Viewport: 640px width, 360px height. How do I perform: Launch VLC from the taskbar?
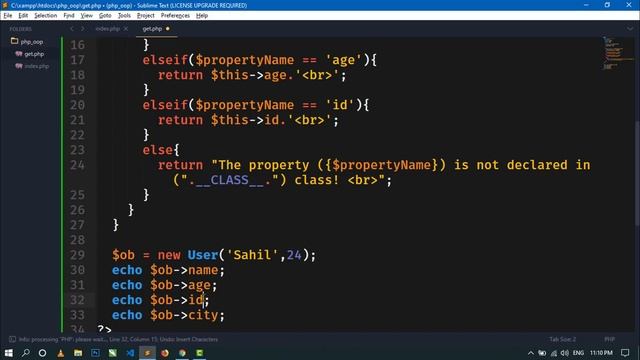pos(60,353)
